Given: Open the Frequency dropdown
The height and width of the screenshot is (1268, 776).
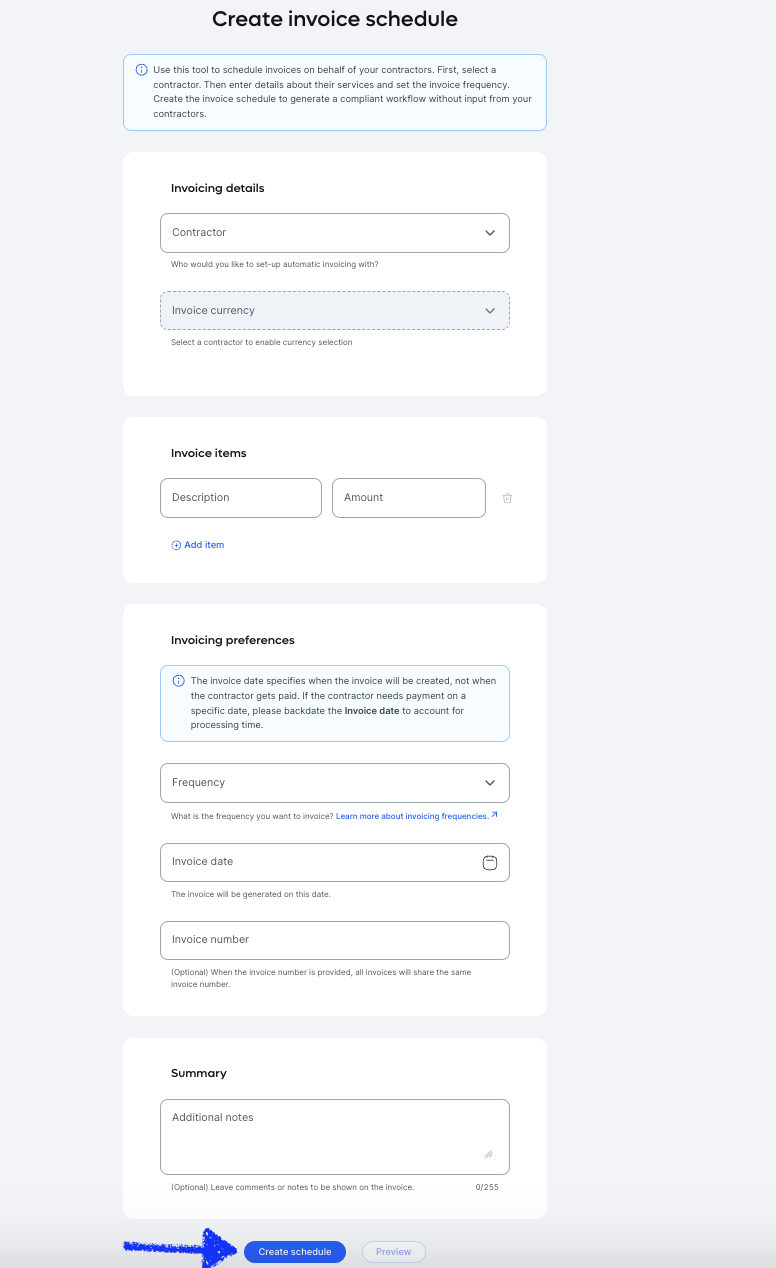Looking at the screenshot, I should (335, 782).
